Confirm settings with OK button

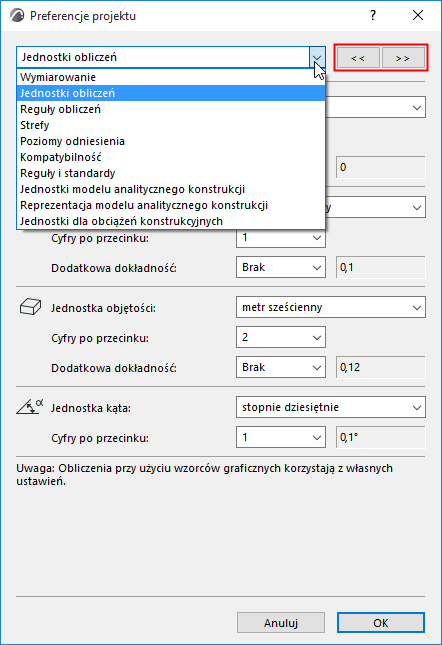coord(381,623)
